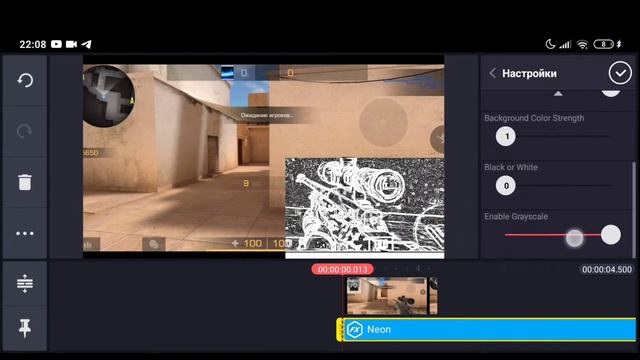
Task: Tap the current time 00:00:00.013 marker
Action: tap(342, 269)
